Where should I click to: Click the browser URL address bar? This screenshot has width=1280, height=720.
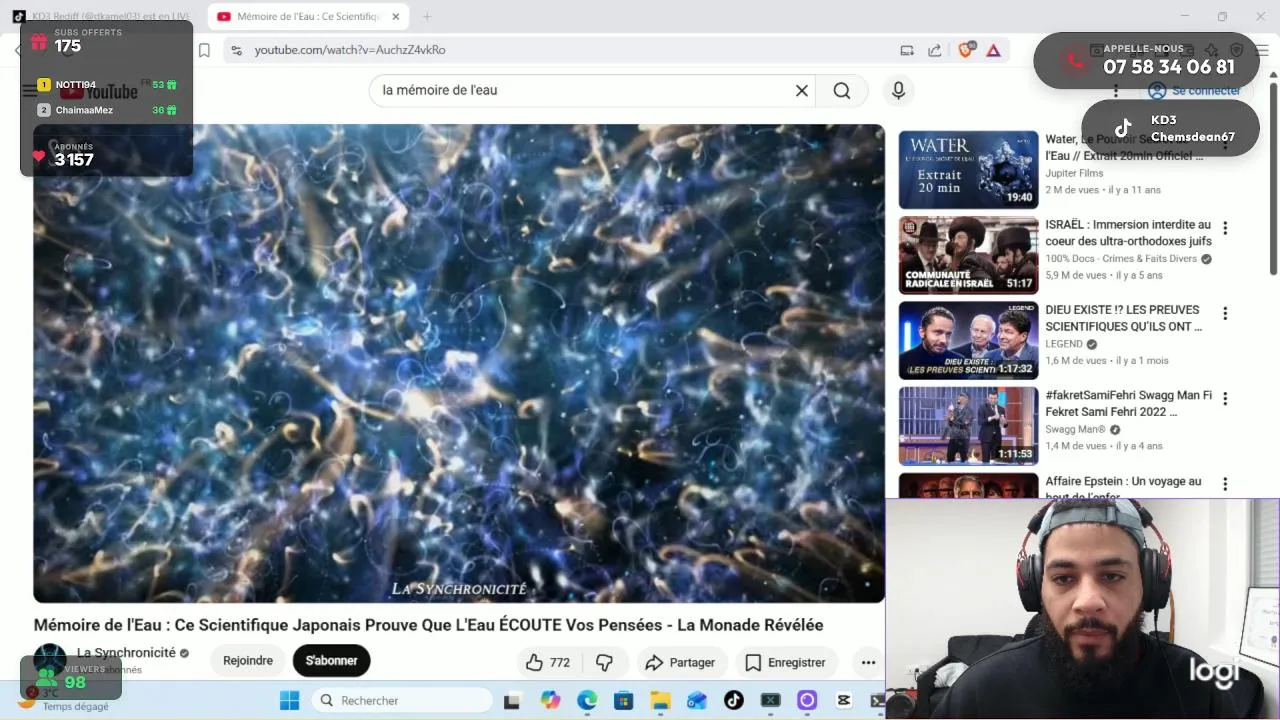tap(560, 50)
